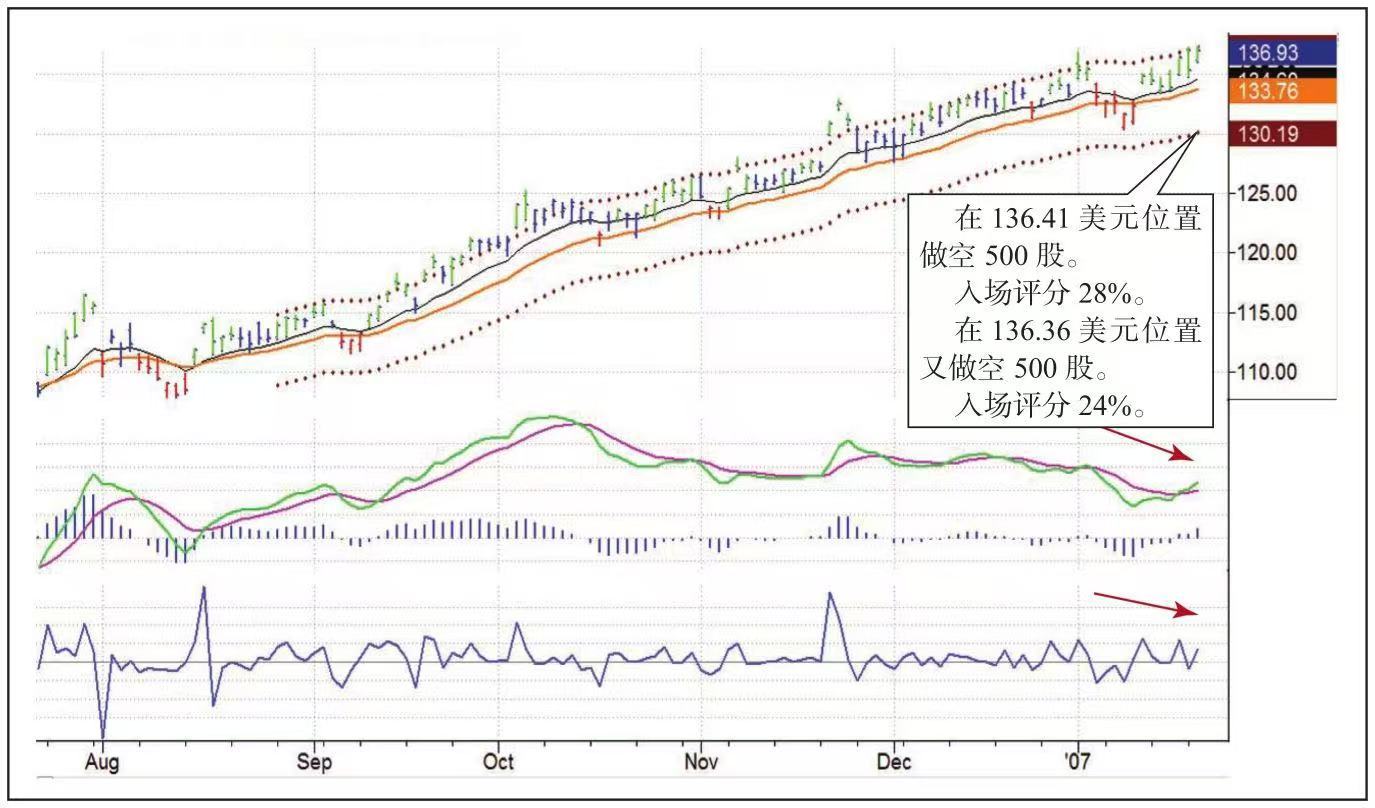This screenshot has width=1375, height=808.
Task: Click the Dec date axis label
Action: point(893,762)
